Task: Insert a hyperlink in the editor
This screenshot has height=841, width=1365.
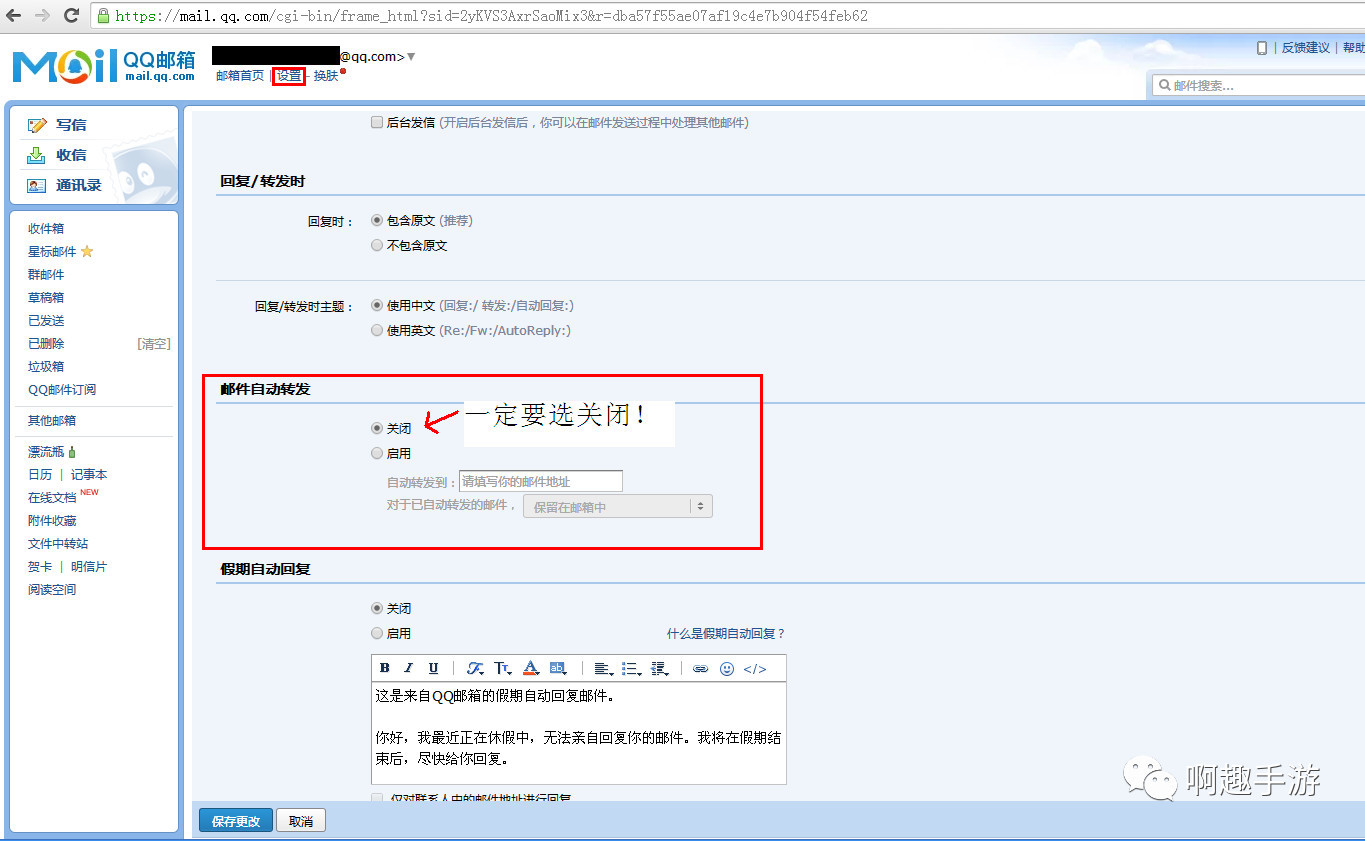Action: pos(701,668)
